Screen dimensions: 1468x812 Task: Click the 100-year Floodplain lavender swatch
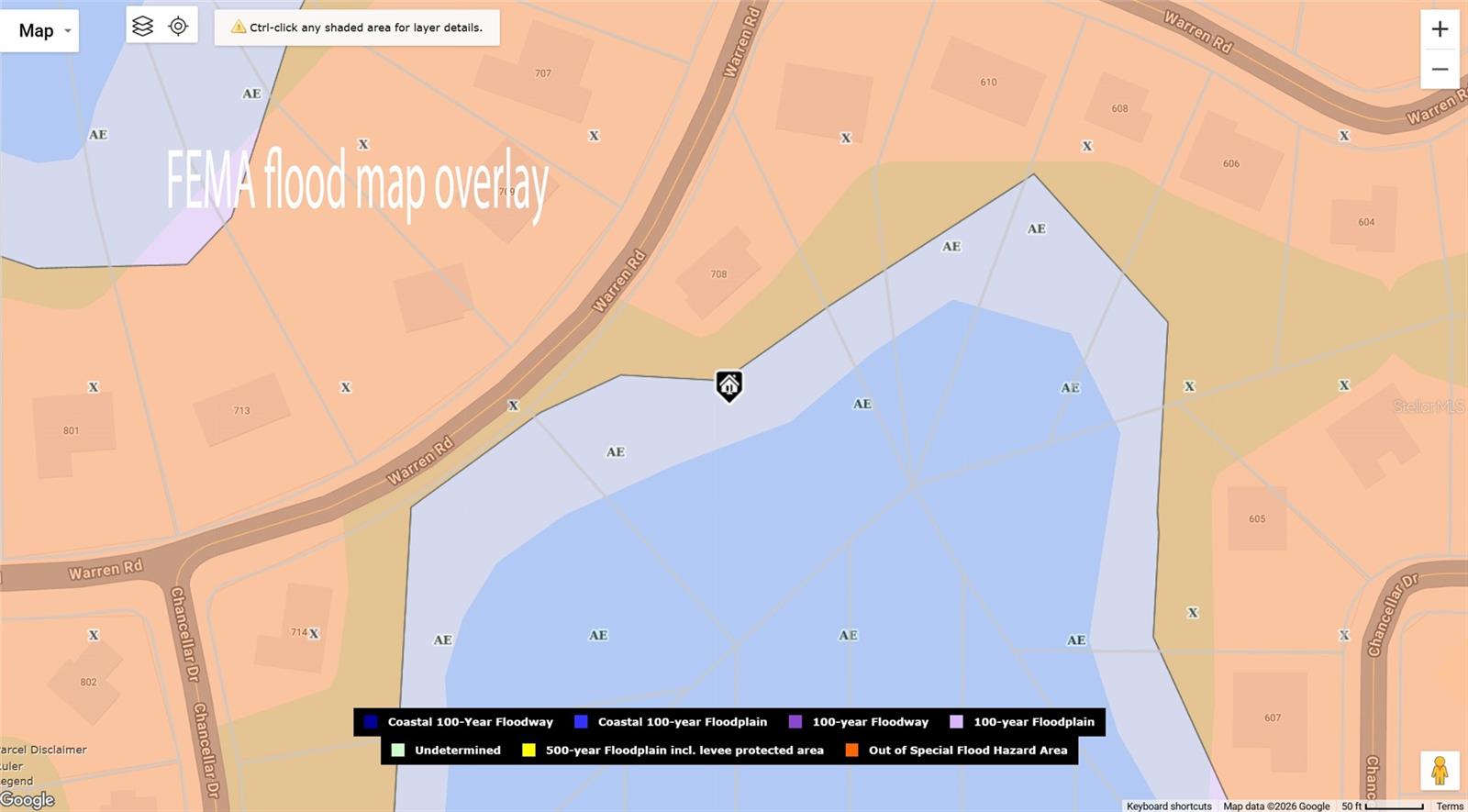[x=956, y=722]
